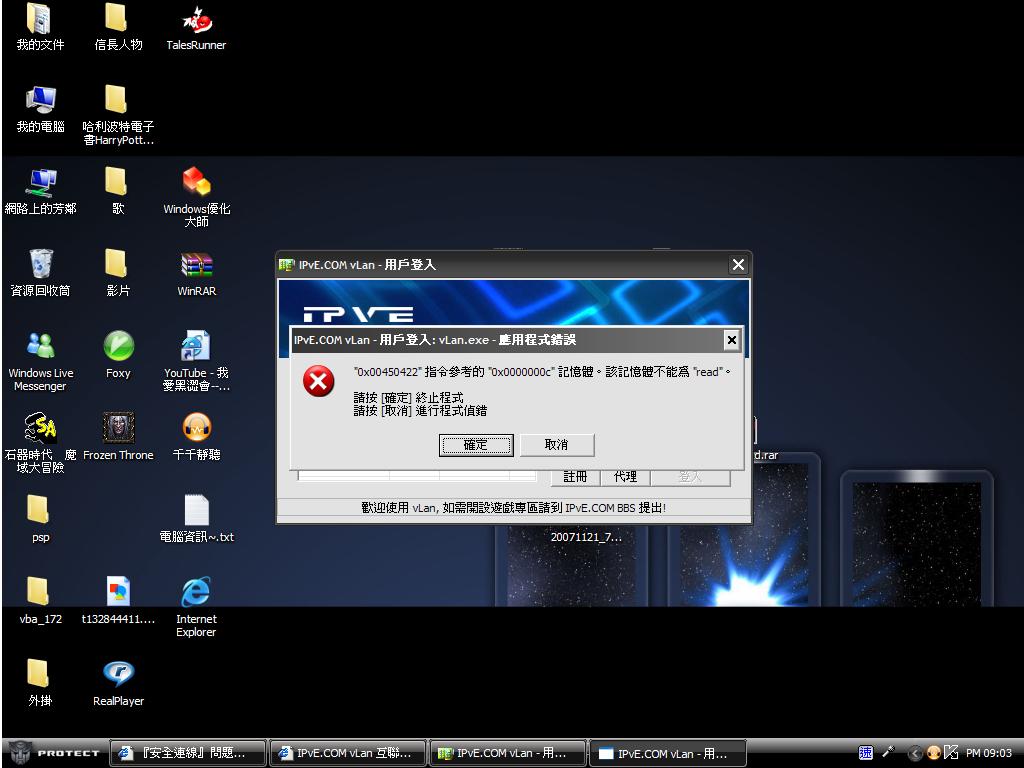Launch TalesRunner from the desktop
Viewport: 1024px width, 768px height.
click(196, 27)
